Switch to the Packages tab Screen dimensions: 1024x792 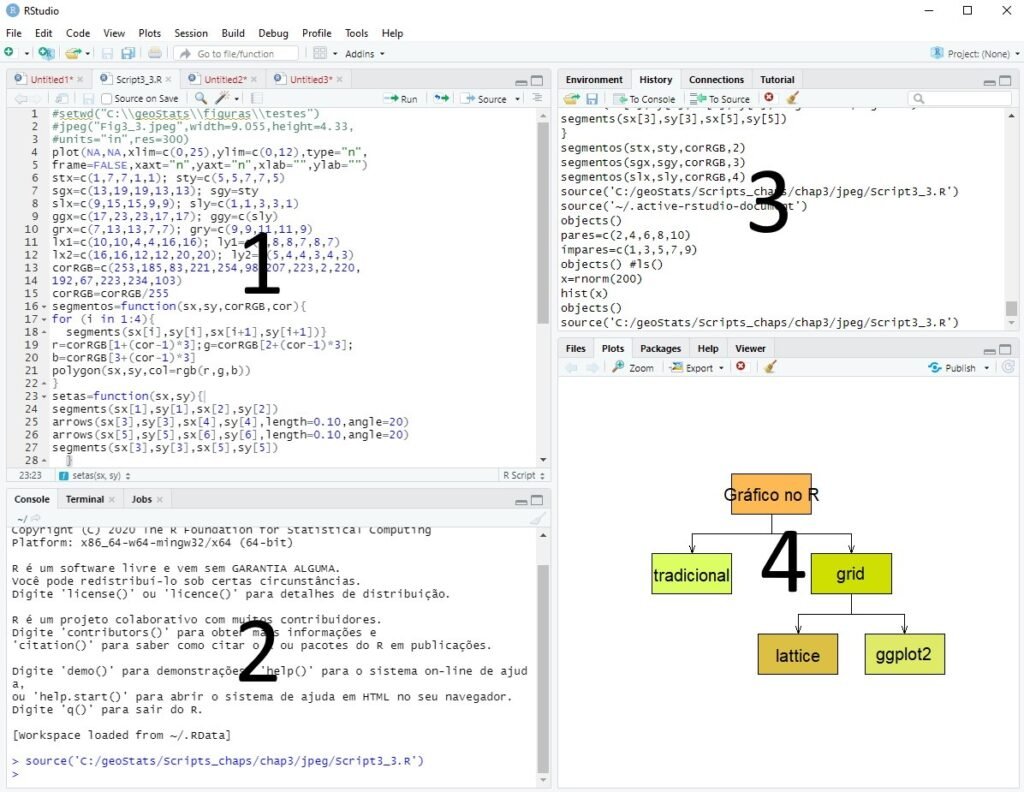tap(660, 348)
